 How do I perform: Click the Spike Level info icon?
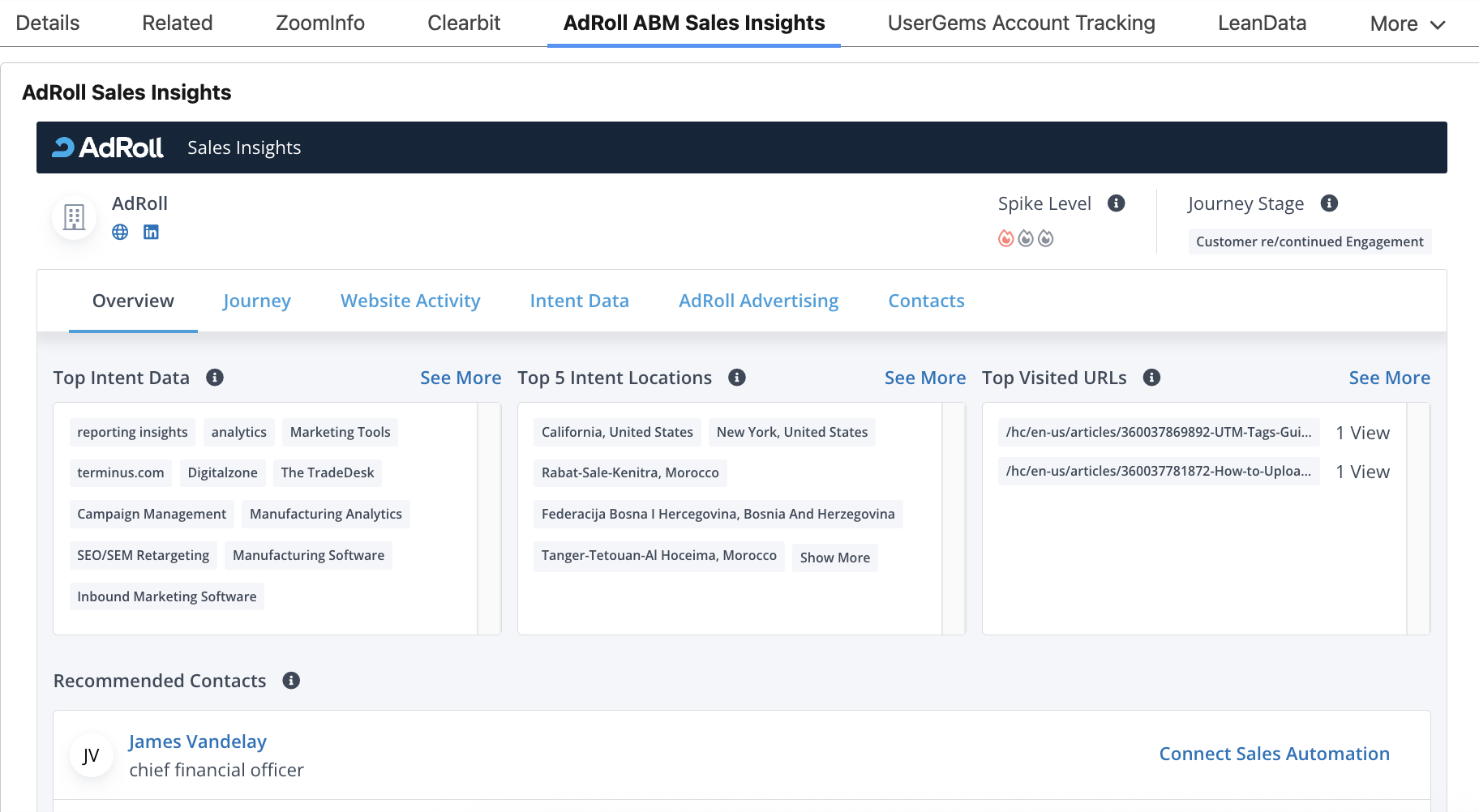(x=1117, y=203)
